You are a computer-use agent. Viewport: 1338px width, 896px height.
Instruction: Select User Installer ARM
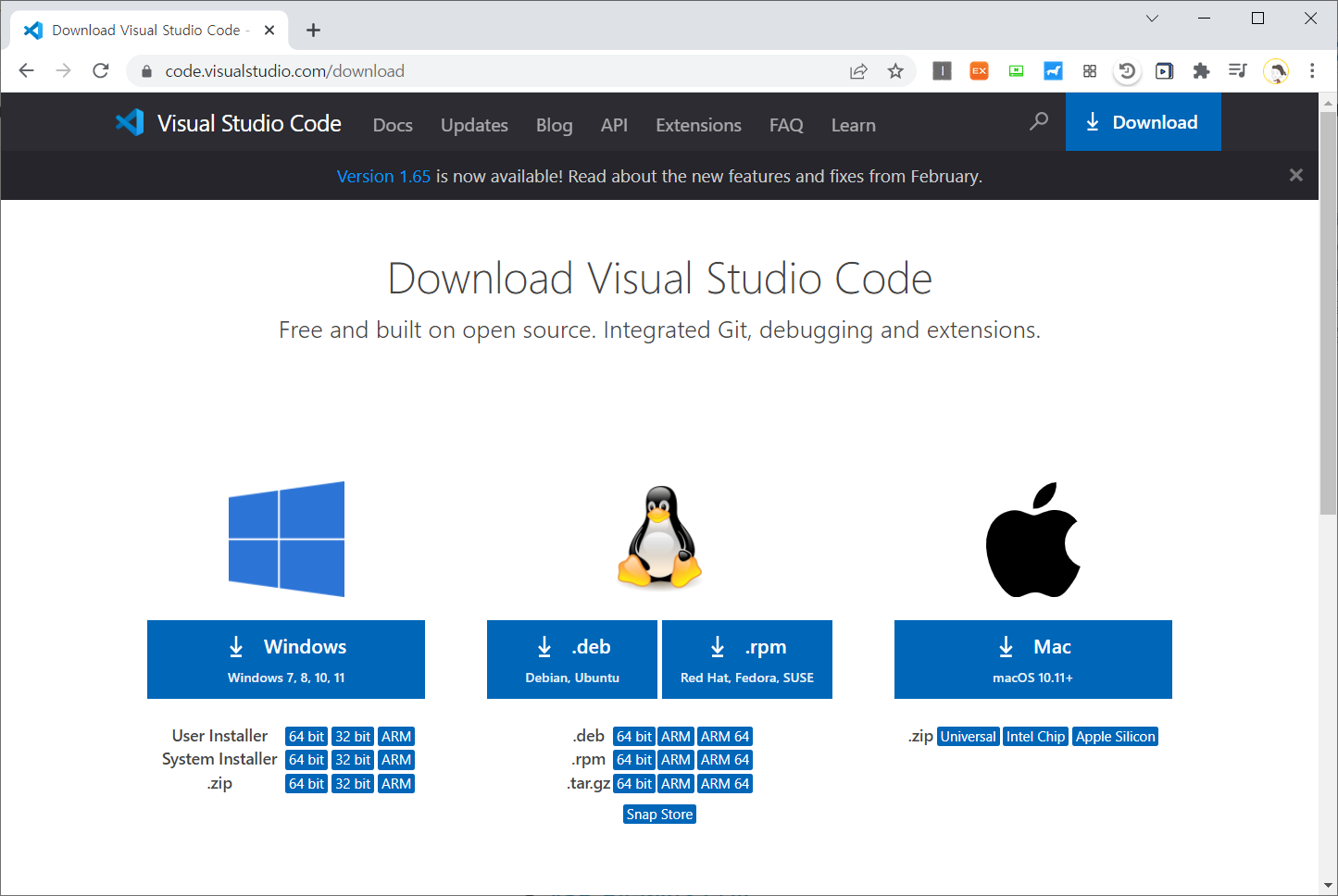pyautogui.click(x=396, y=737)
